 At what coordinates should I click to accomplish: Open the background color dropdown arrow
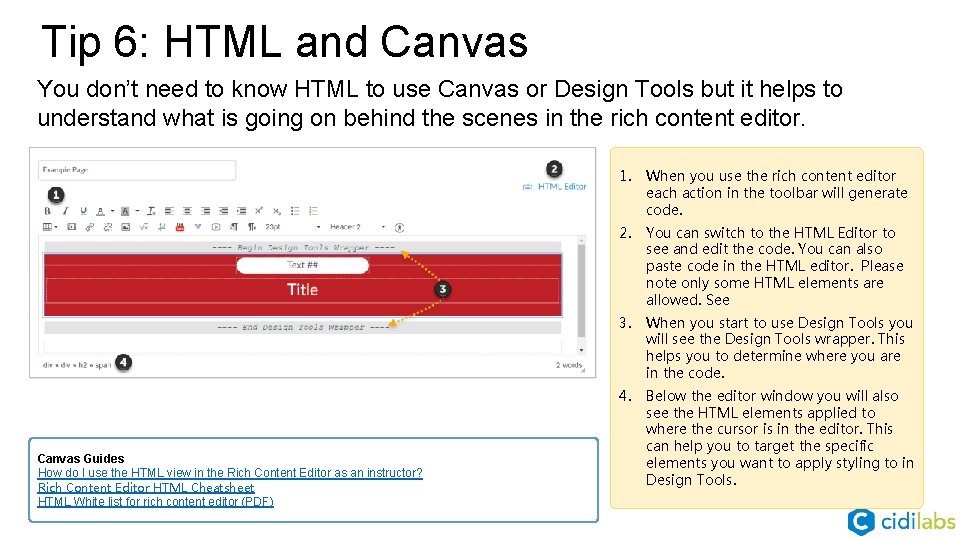tap(137, 211)
